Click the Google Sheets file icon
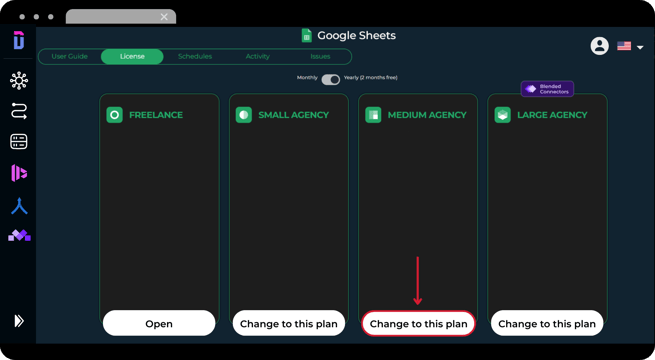This screenshot has width=655, height=360. 307,35
